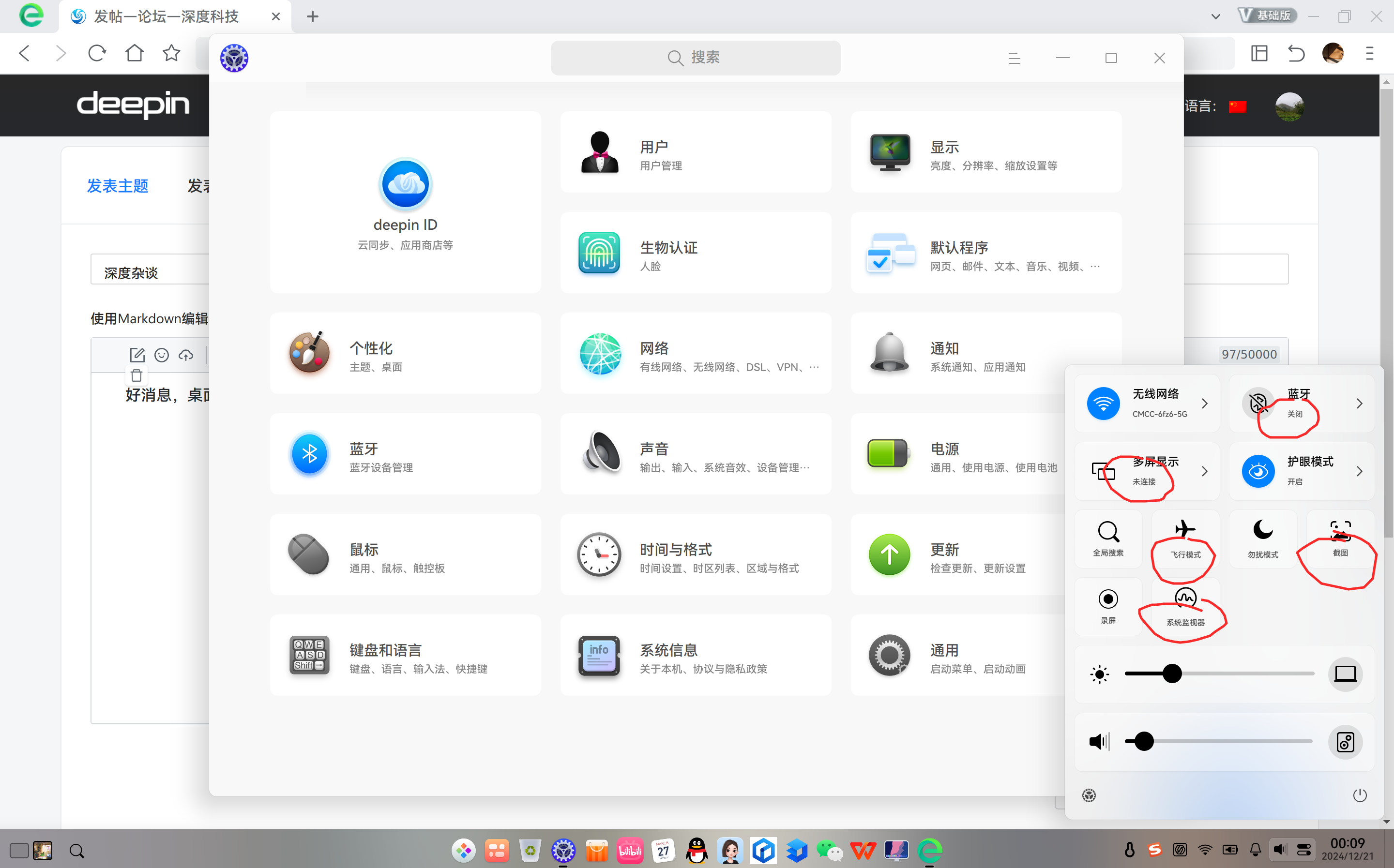This screenshot has height=868, width=1394.
Task: Open settings gear in quick panel
Action: pos(1089,795)
